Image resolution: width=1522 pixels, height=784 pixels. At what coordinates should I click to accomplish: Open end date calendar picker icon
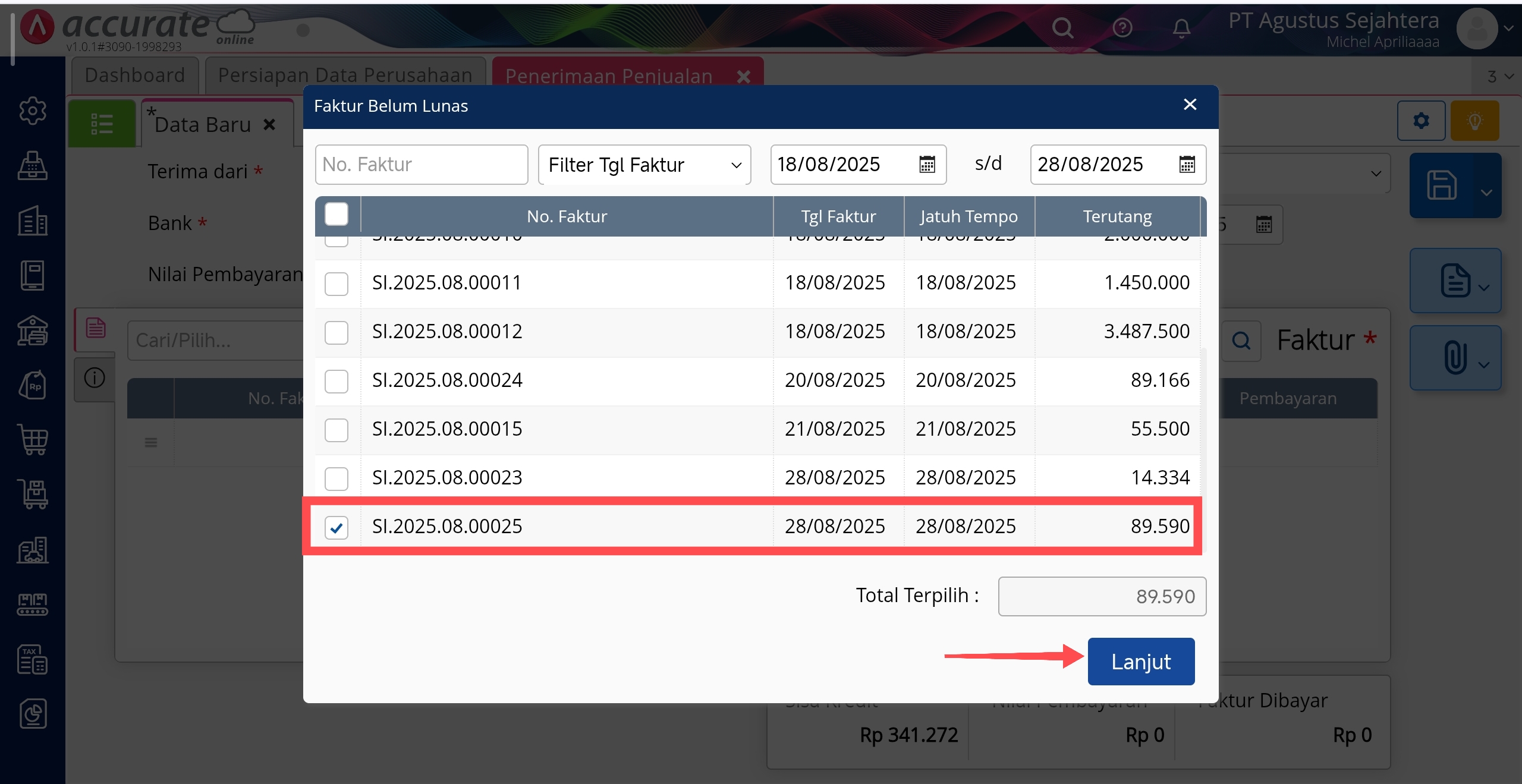tap(1187, 165)
